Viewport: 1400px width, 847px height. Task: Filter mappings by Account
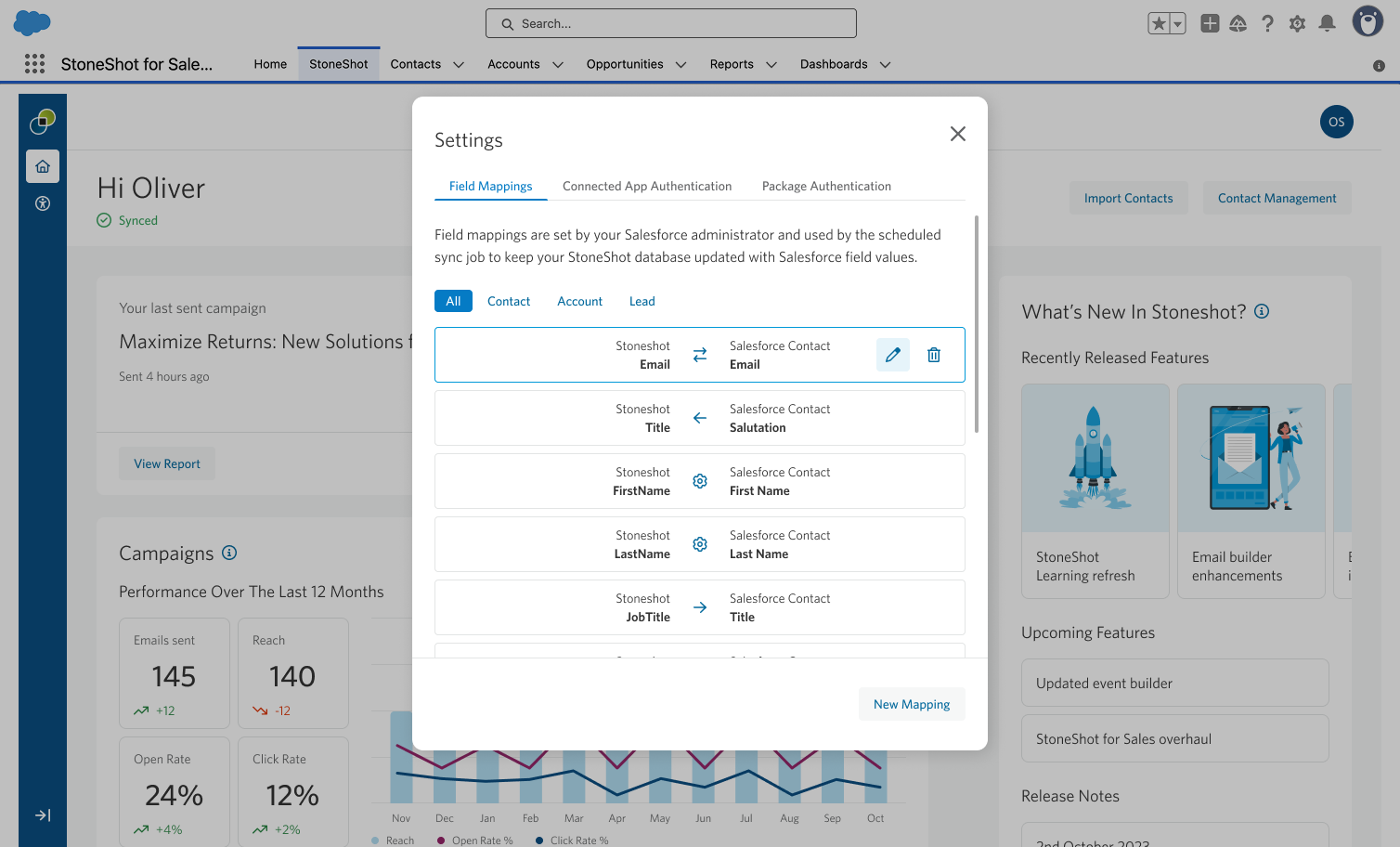click(580, 301)
